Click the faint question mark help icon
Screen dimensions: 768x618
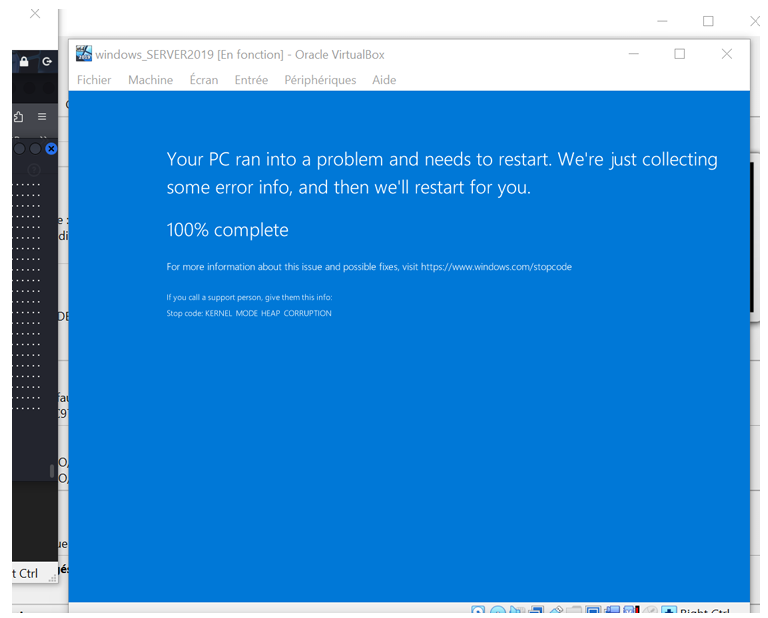tap(34, 170)
